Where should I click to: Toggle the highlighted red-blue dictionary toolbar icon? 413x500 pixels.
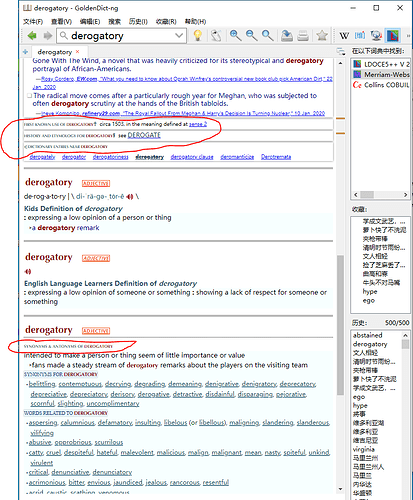pyautogui.click(x=393, y=35)
